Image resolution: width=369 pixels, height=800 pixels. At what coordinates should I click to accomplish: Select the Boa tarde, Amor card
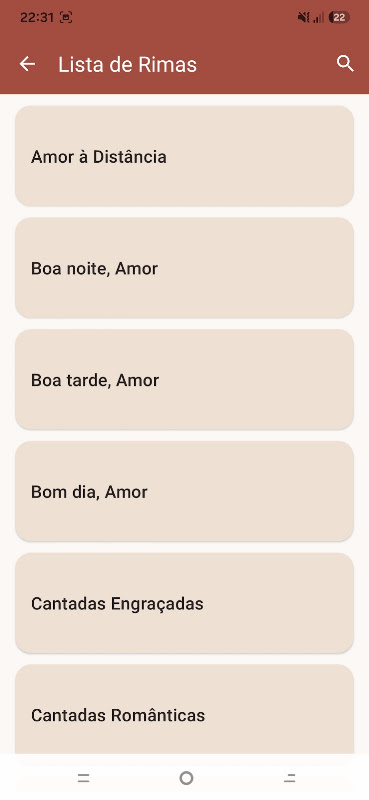coord(184,380)
